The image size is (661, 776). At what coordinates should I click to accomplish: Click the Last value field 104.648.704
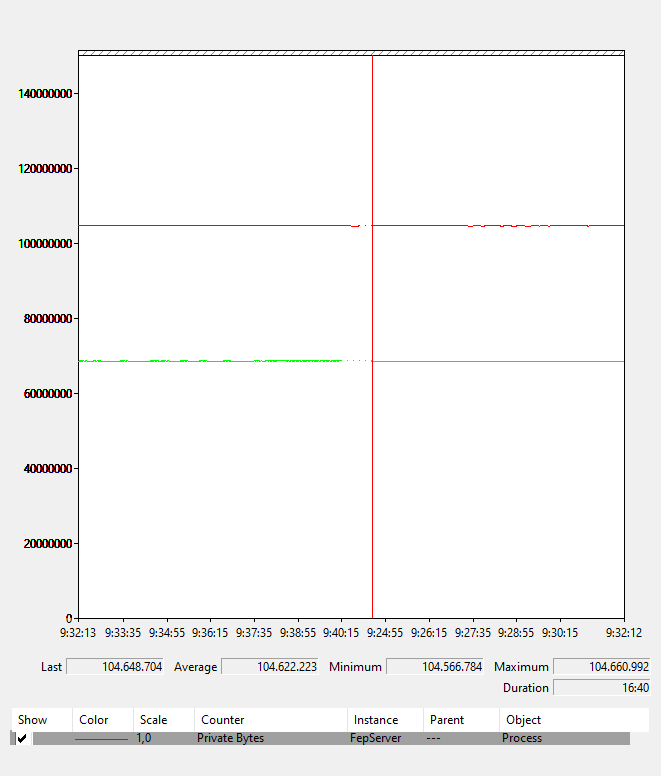pos(115,667)
